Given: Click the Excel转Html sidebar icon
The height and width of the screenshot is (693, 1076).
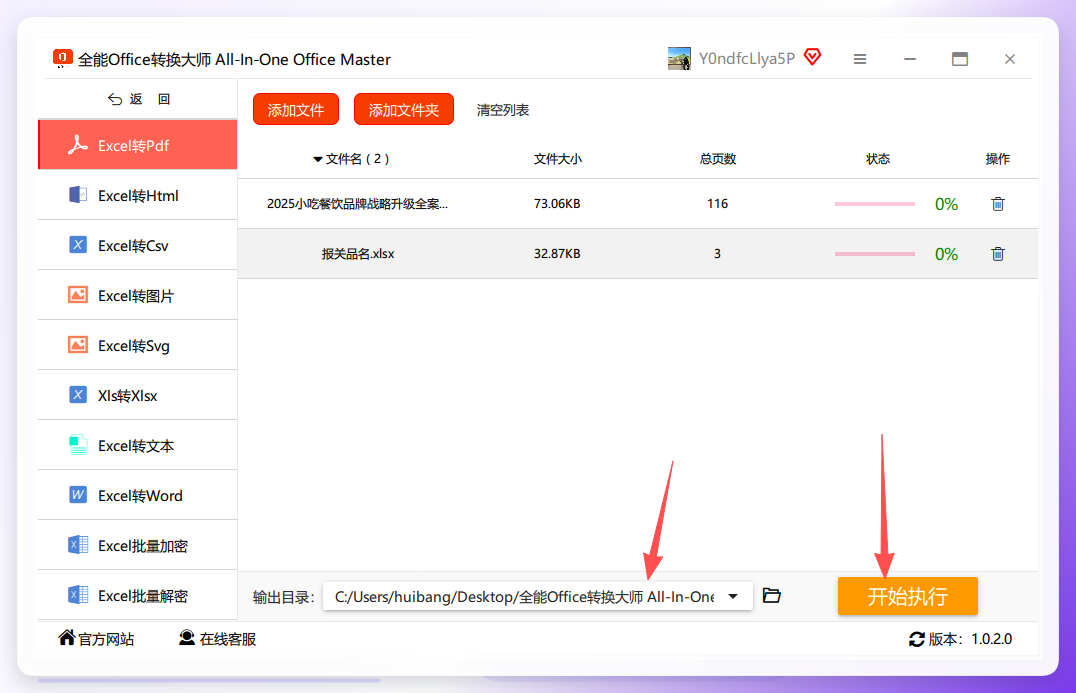Looking at the screenshot, I should pos(78,195).
